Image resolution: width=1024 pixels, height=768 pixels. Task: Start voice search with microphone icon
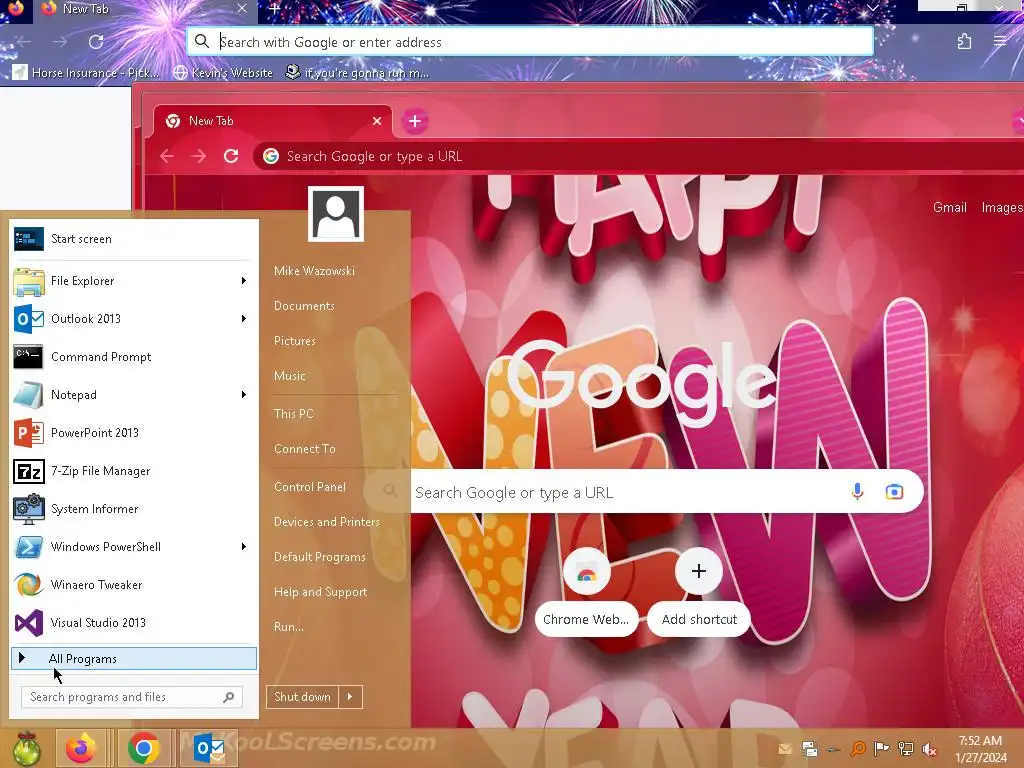[x=857, y=492]
